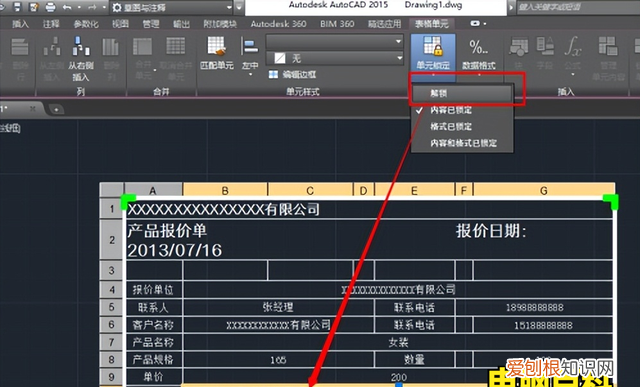The image size is (640, 387).
Task: Click the Redo arrow icon
Action: 92,7
